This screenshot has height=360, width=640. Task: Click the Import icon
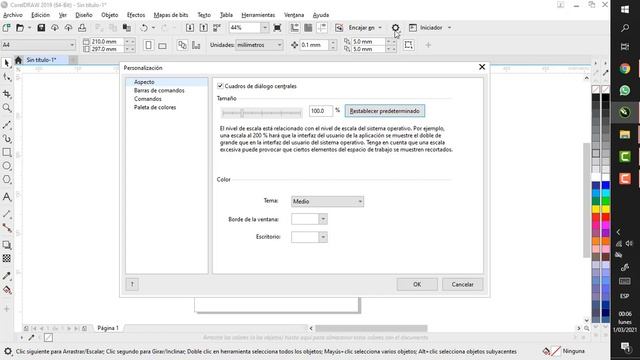[x=190, y=28]
